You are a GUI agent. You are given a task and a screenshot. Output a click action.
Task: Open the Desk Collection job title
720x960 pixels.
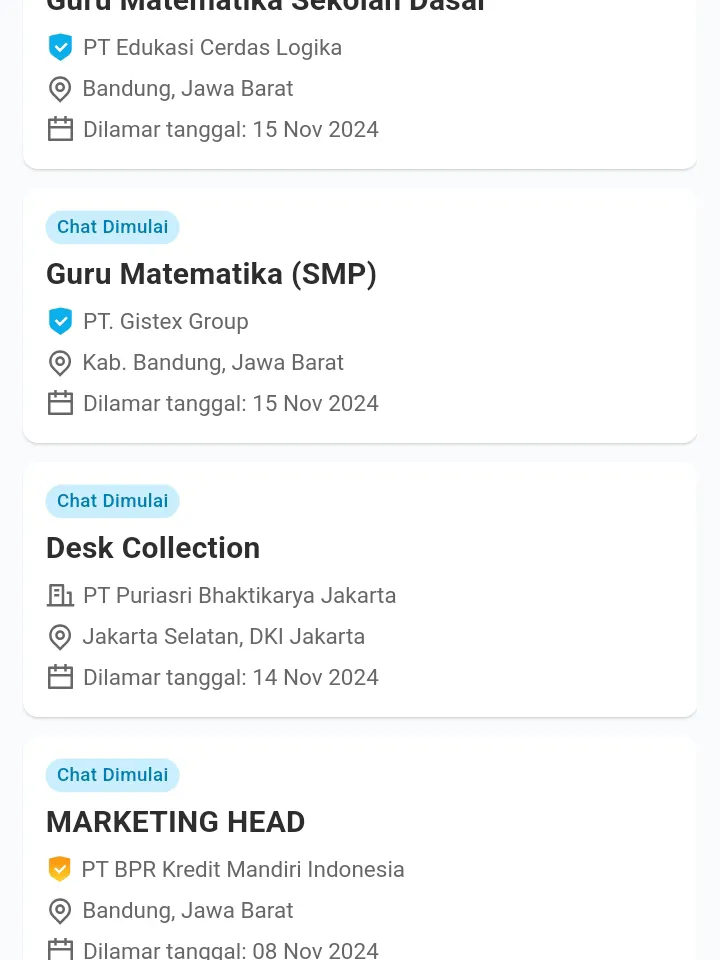click(x=153, y=548)
